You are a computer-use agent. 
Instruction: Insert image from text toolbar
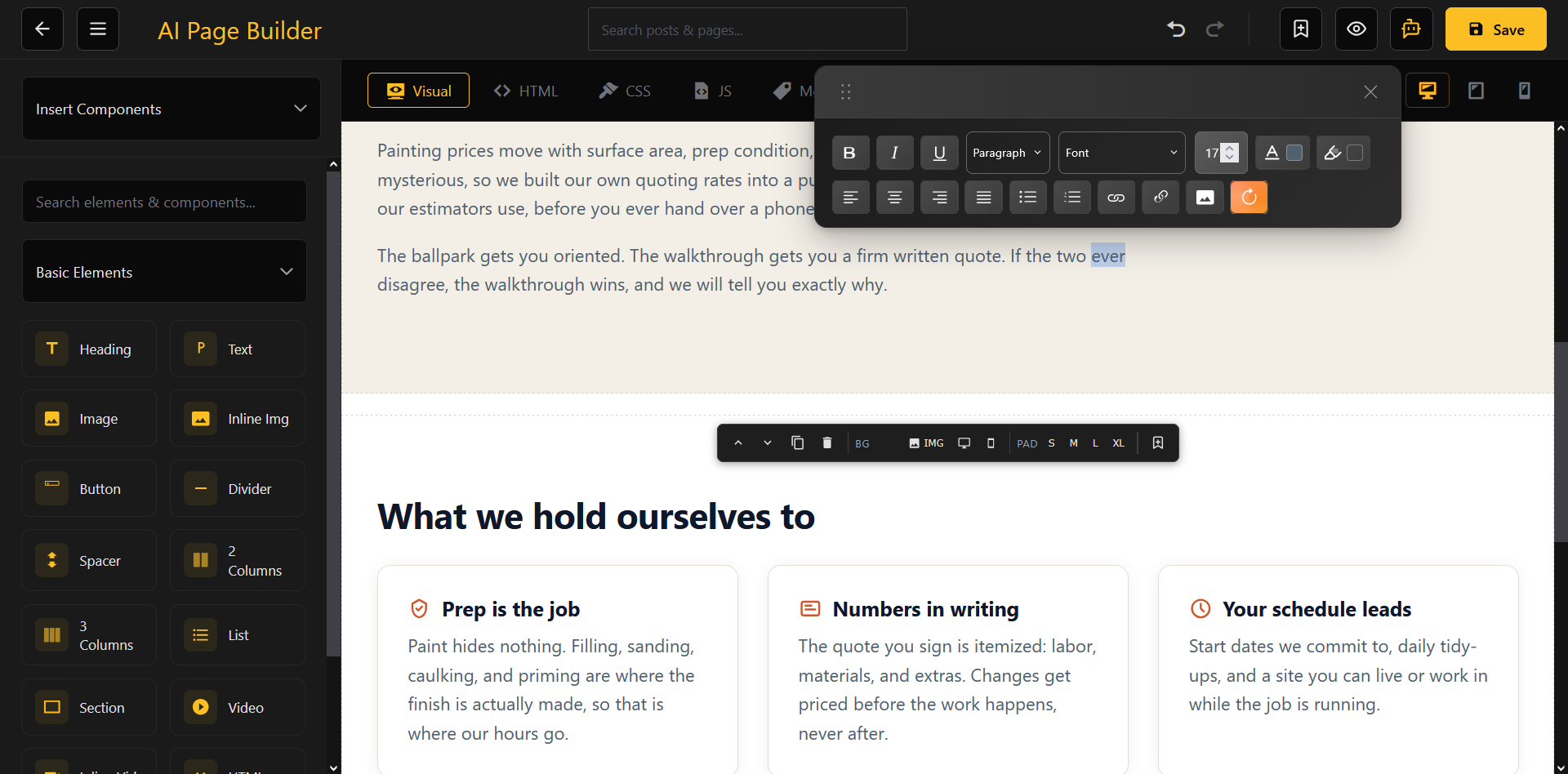[1205, 198]
